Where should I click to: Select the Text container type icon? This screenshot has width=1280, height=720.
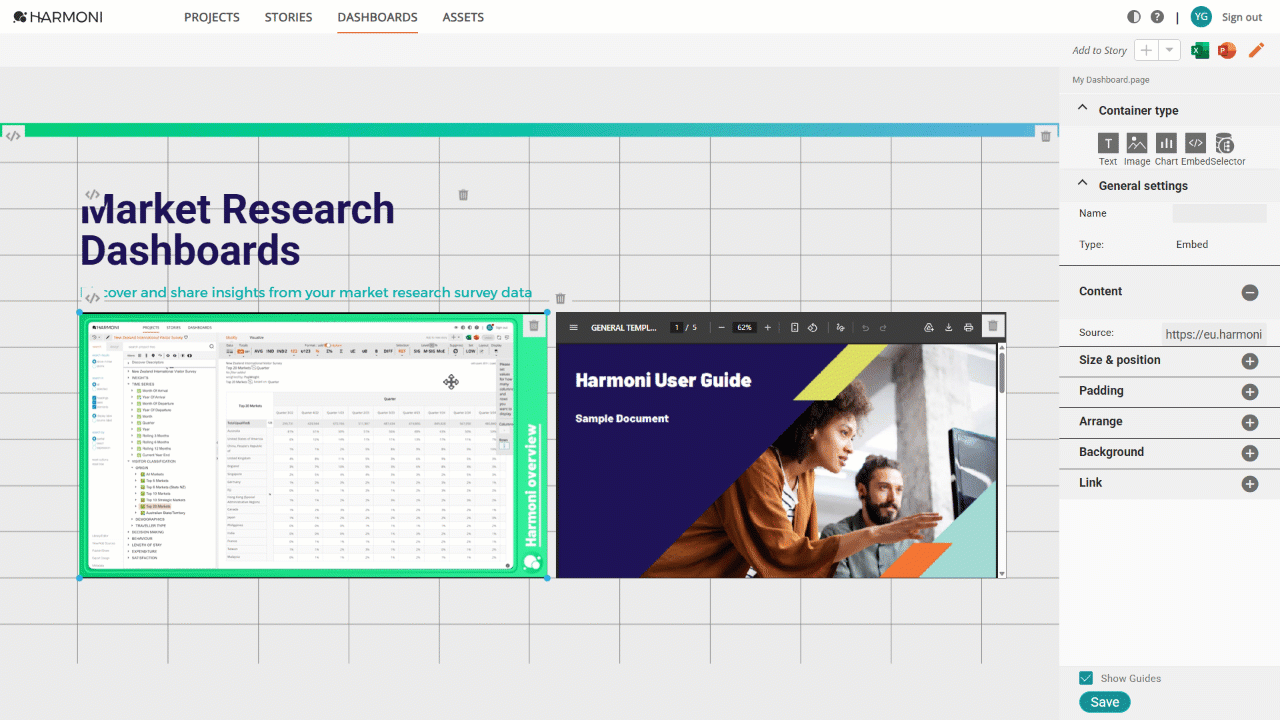[x=1108, y=143]
